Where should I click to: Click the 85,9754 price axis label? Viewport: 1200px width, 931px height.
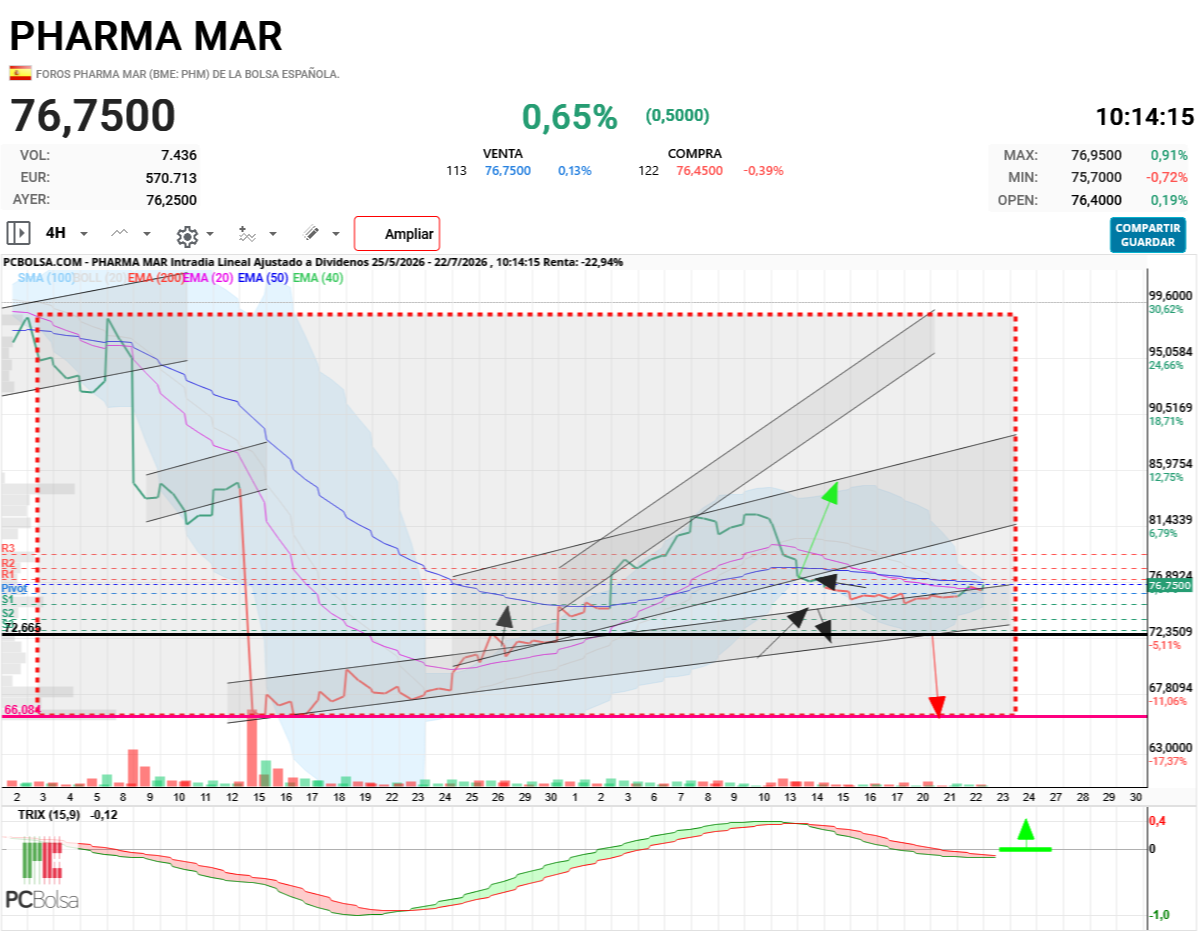click(1171, 464)
